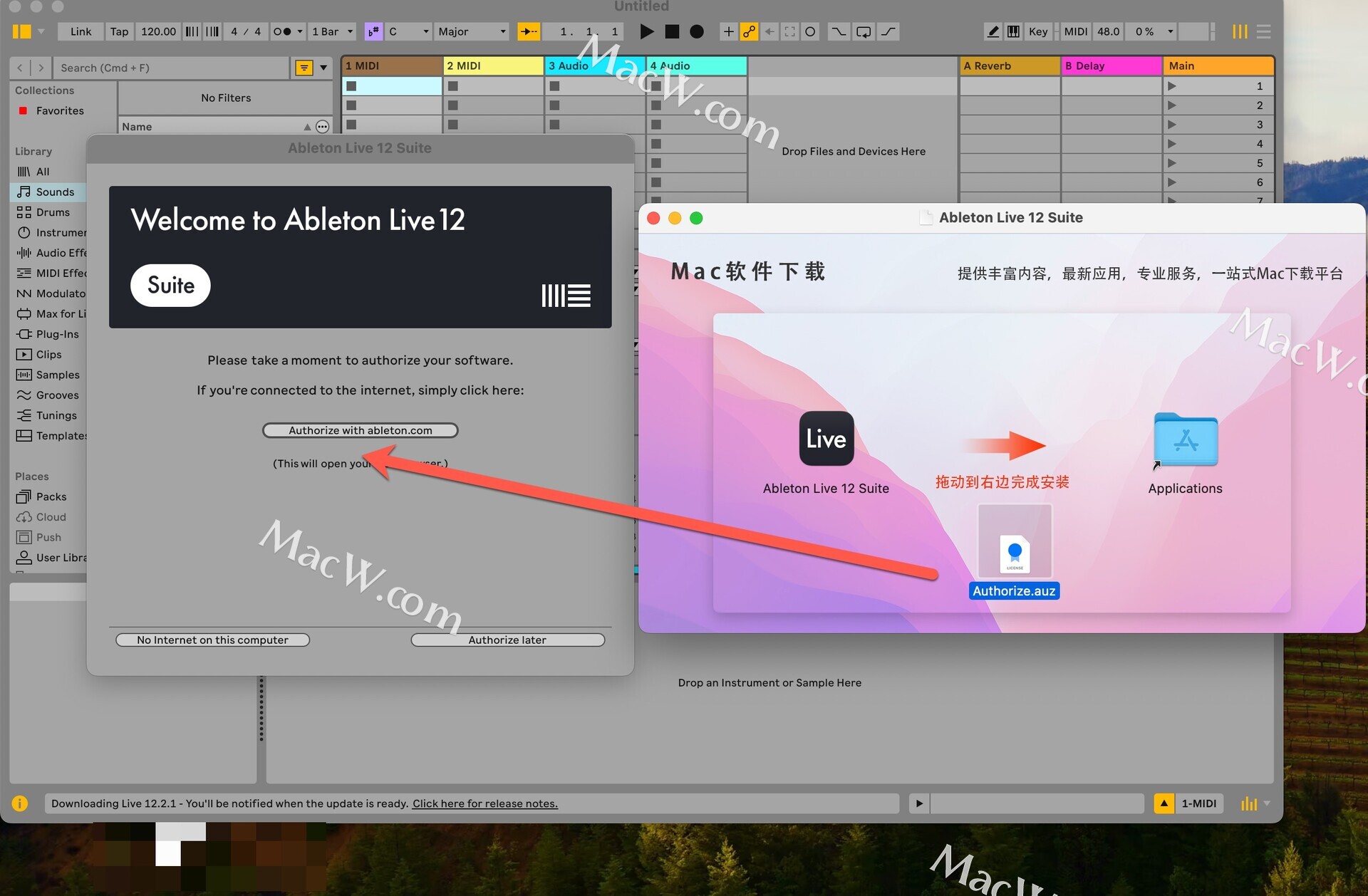Toggle the Loop switch icon

[x=864, y=31]
